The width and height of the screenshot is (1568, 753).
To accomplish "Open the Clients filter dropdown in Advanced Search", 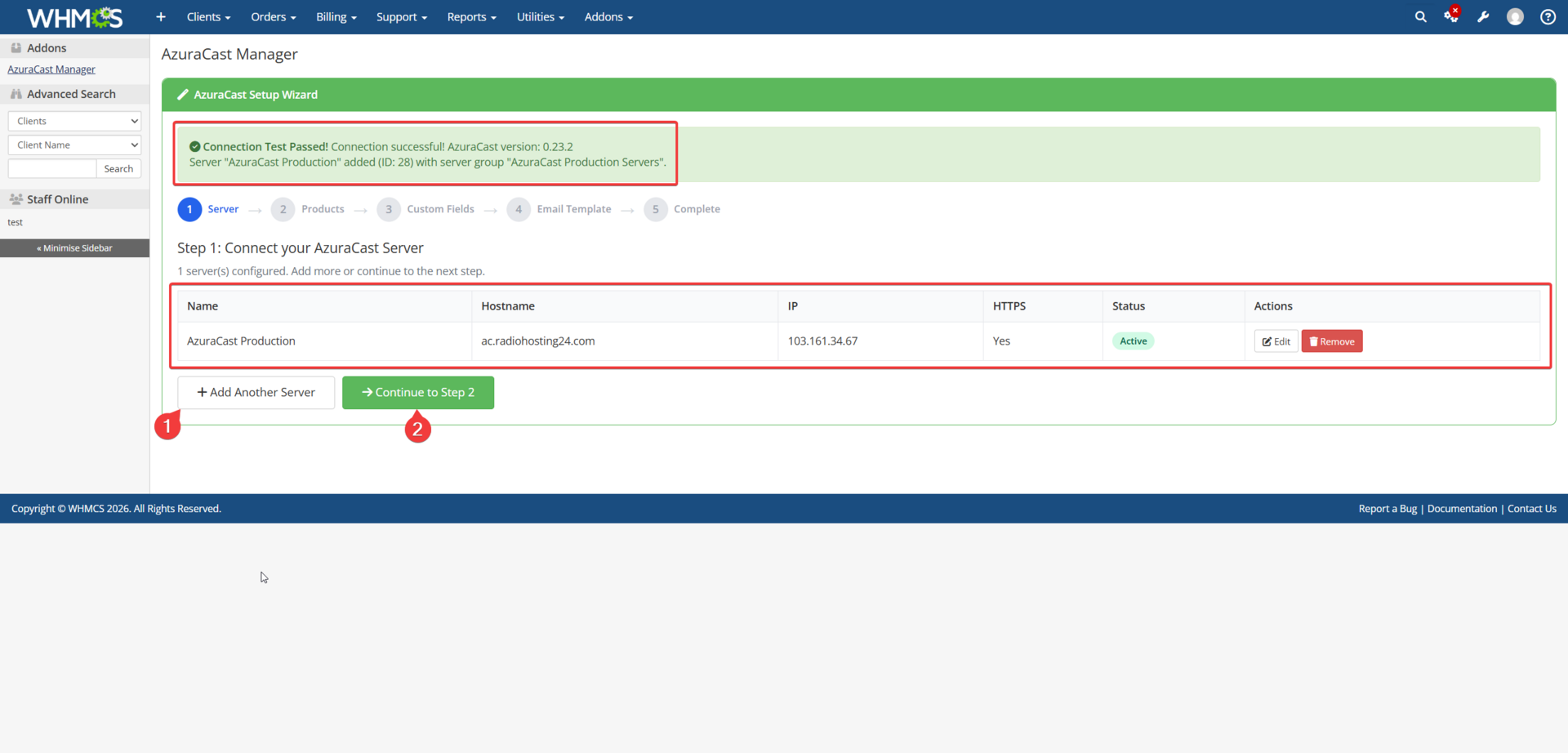I will (74, 120).
